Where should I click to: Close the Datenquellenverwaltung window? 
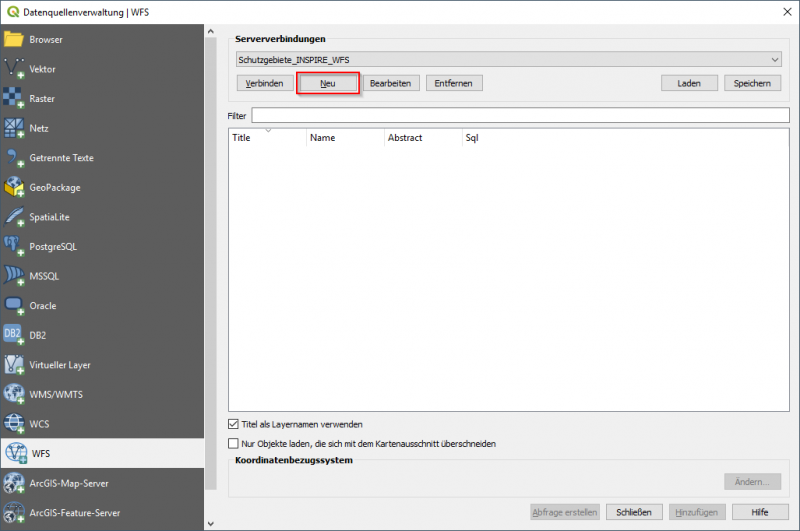[787, 12]
